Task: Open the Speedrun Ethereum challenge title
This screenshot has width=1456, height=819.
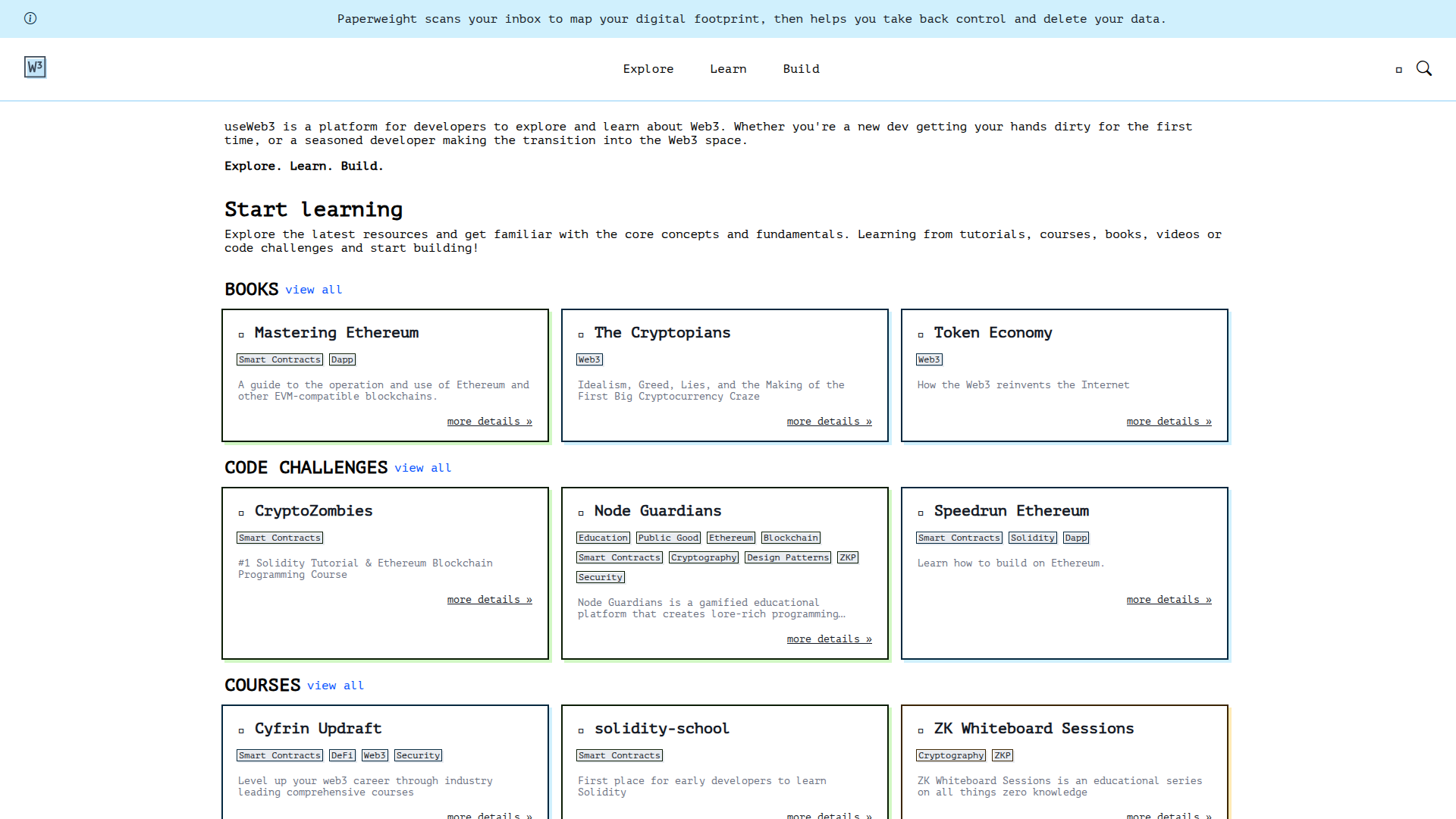Action: tap(1011, 511)
